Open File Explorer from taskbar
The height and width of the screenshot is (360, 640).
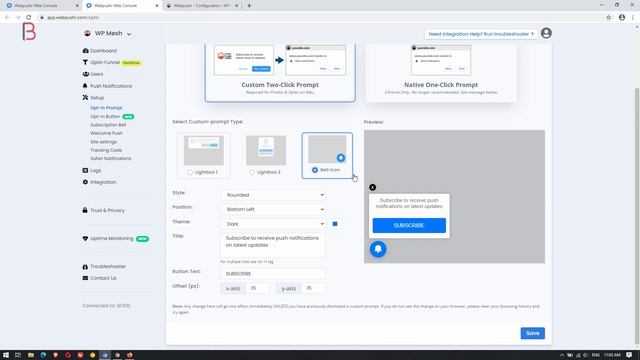pos(31,355)
